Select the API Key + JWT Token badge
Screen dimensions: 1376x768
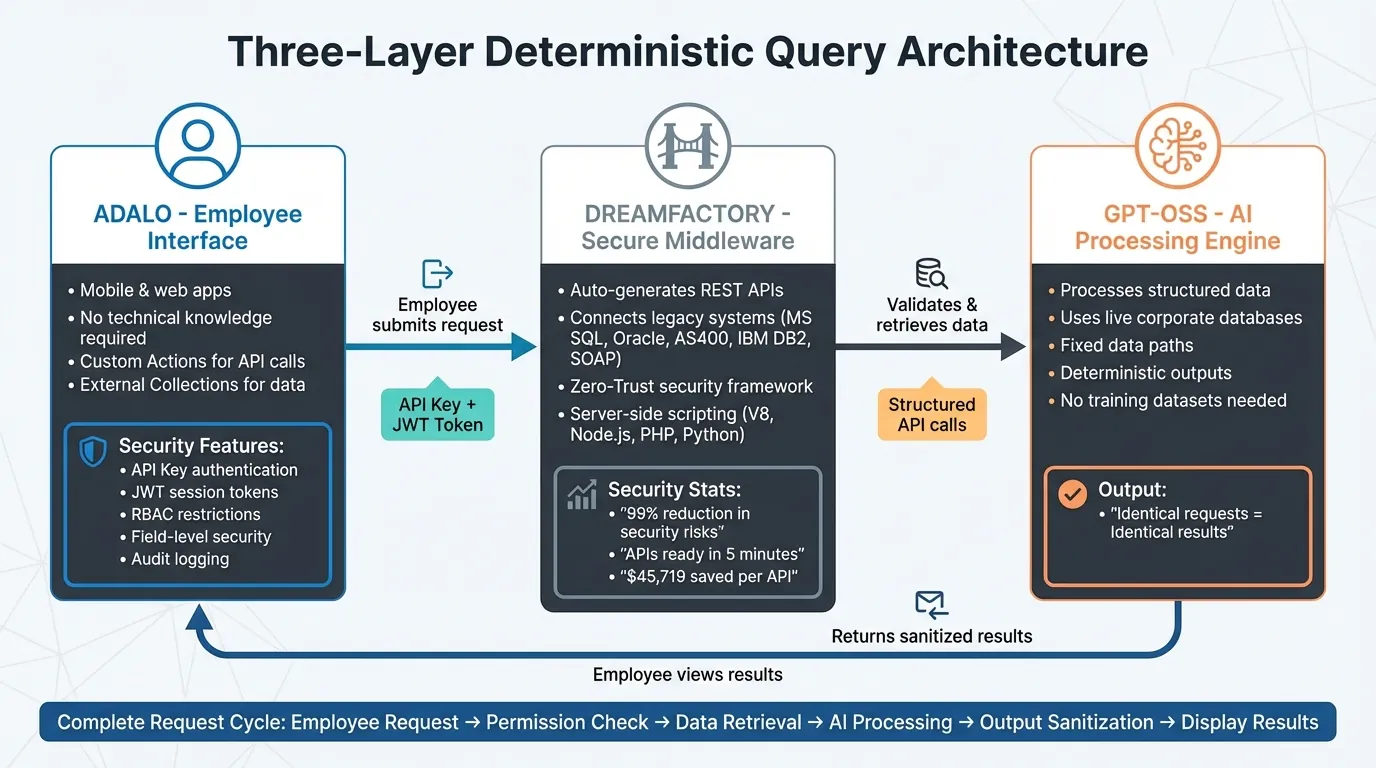(438, 414)
